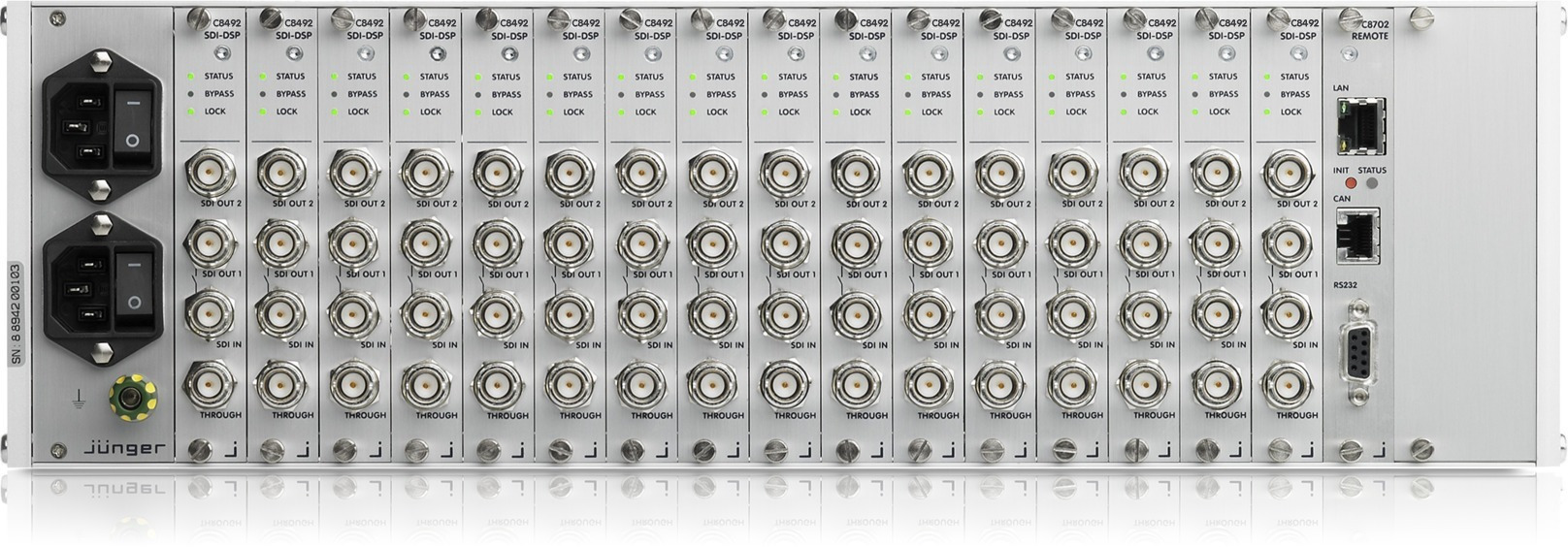1568x547 pixels.
Task: Click SDI IN connector on leftmost module
Action: pyautogui.click(x=210, y=313)
